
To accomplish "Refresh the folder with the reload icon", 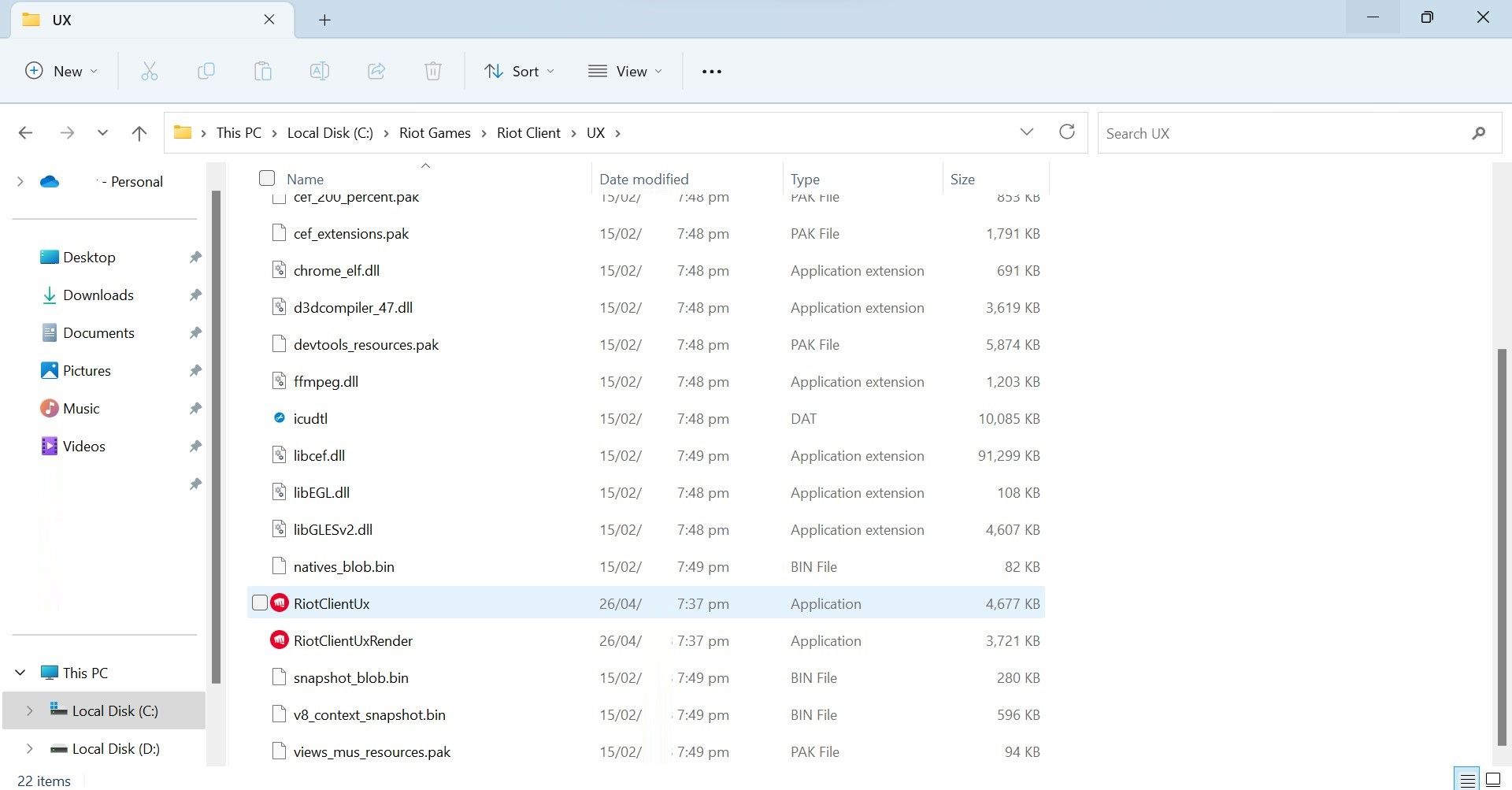I will (x=1067, y=132).
